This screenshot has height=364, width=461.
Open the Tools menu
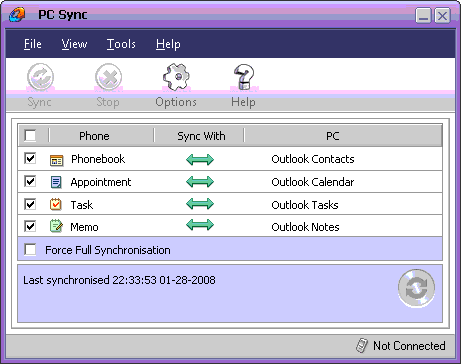pyautogui.click(x=121, y=44)
